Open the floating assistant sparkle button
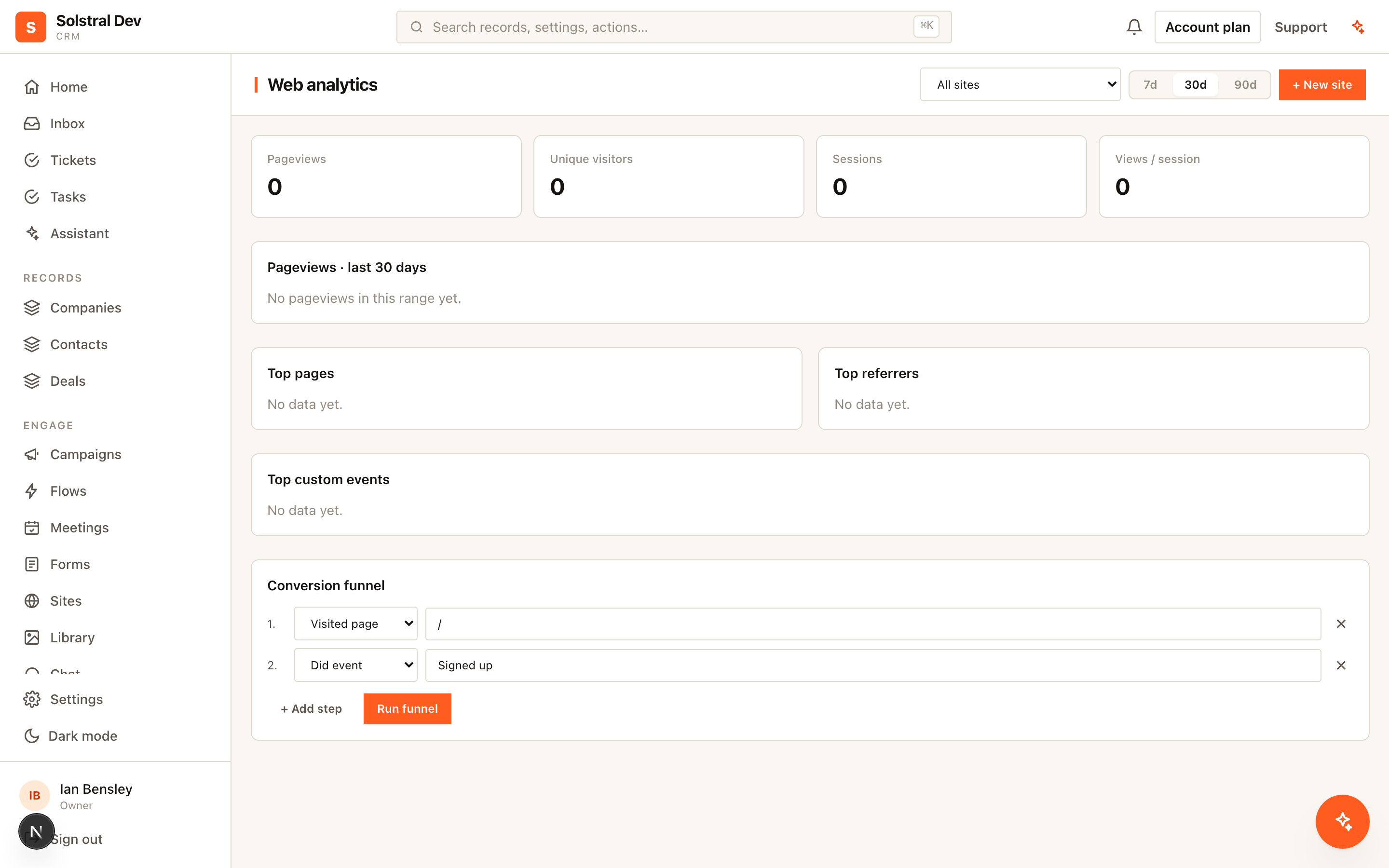Image resolution: width=1389 pixels, height=868 pixels. pos(1342,821)
